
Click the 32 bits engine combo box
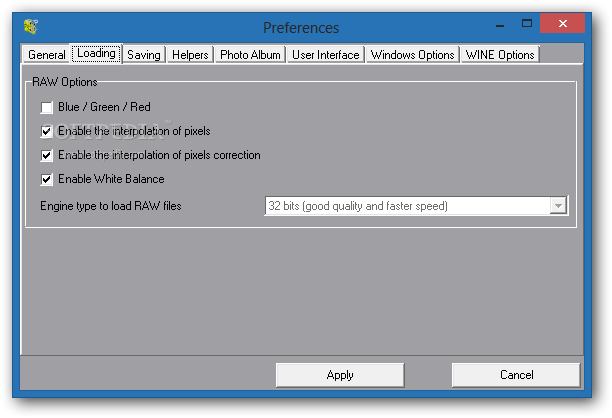click(x=416, y=206)
